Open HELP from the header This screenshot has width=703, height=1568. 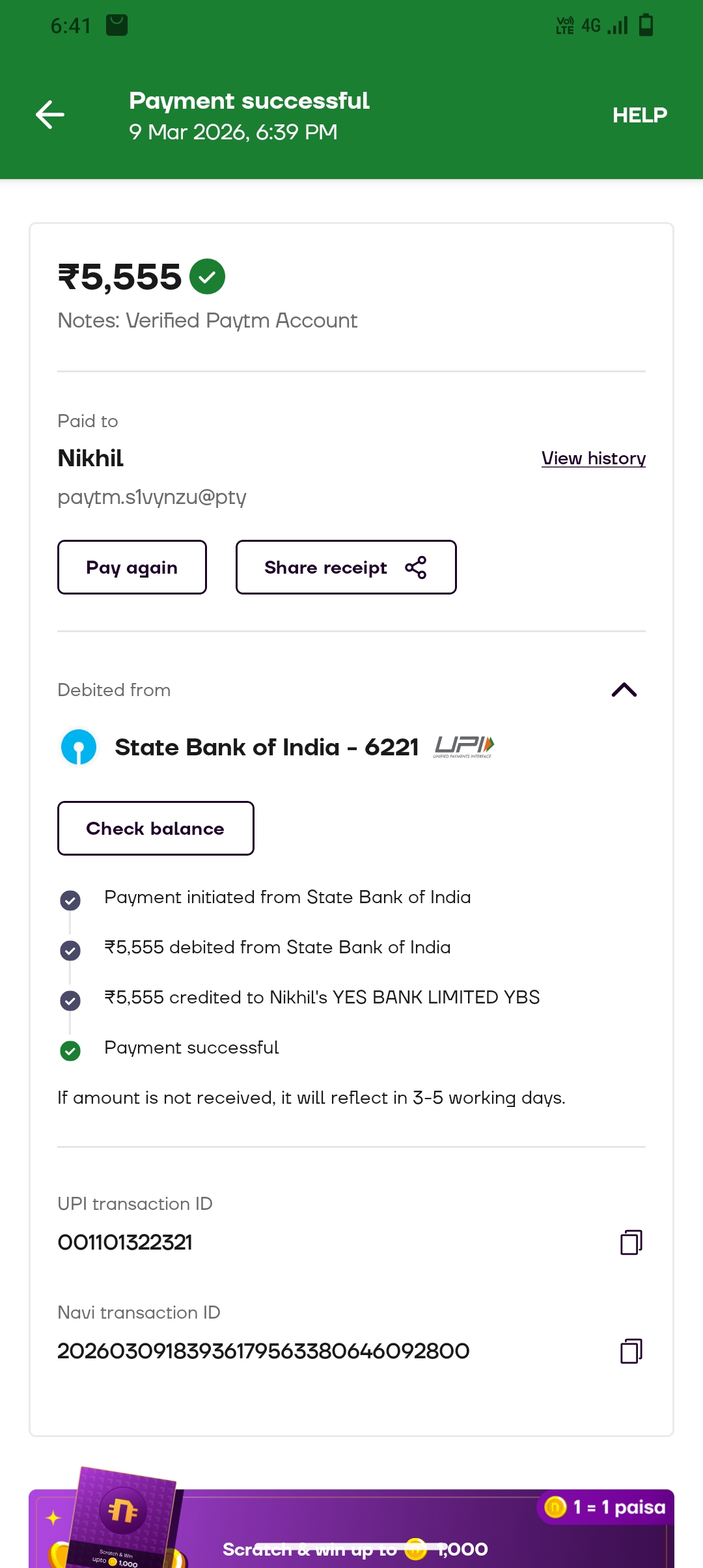[x=639, y=115]
